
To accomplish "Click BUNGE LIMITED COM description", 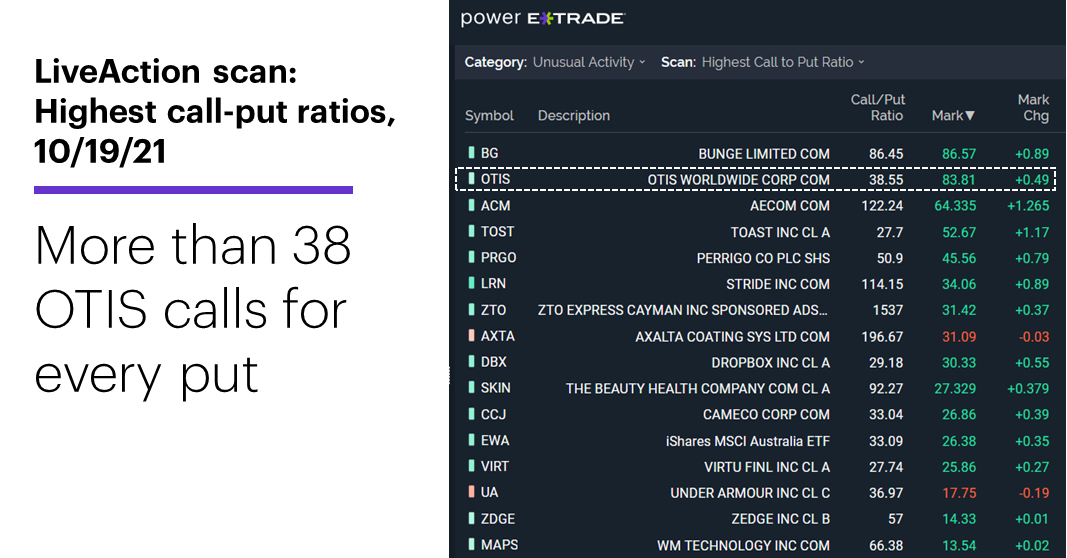I will pos(764,154).
